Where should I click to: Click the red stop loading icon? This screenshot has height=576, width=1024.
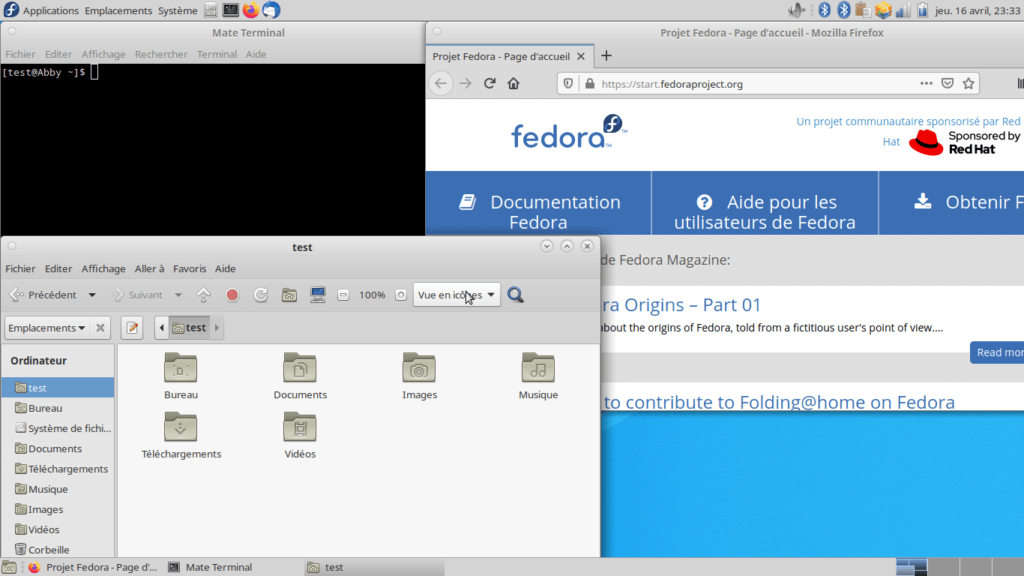click(x=232, y=295)
